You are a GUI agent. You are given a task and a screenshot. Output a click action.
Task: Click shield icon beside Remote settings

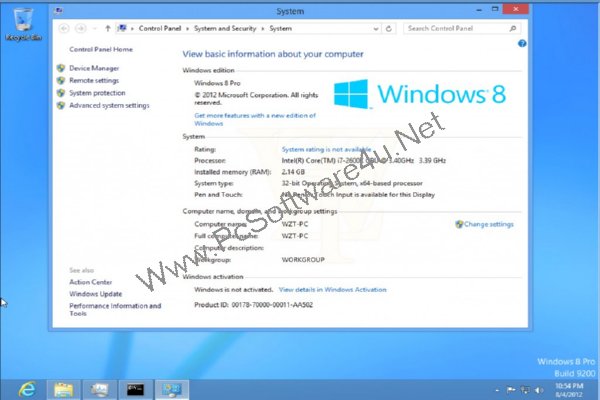61,80
